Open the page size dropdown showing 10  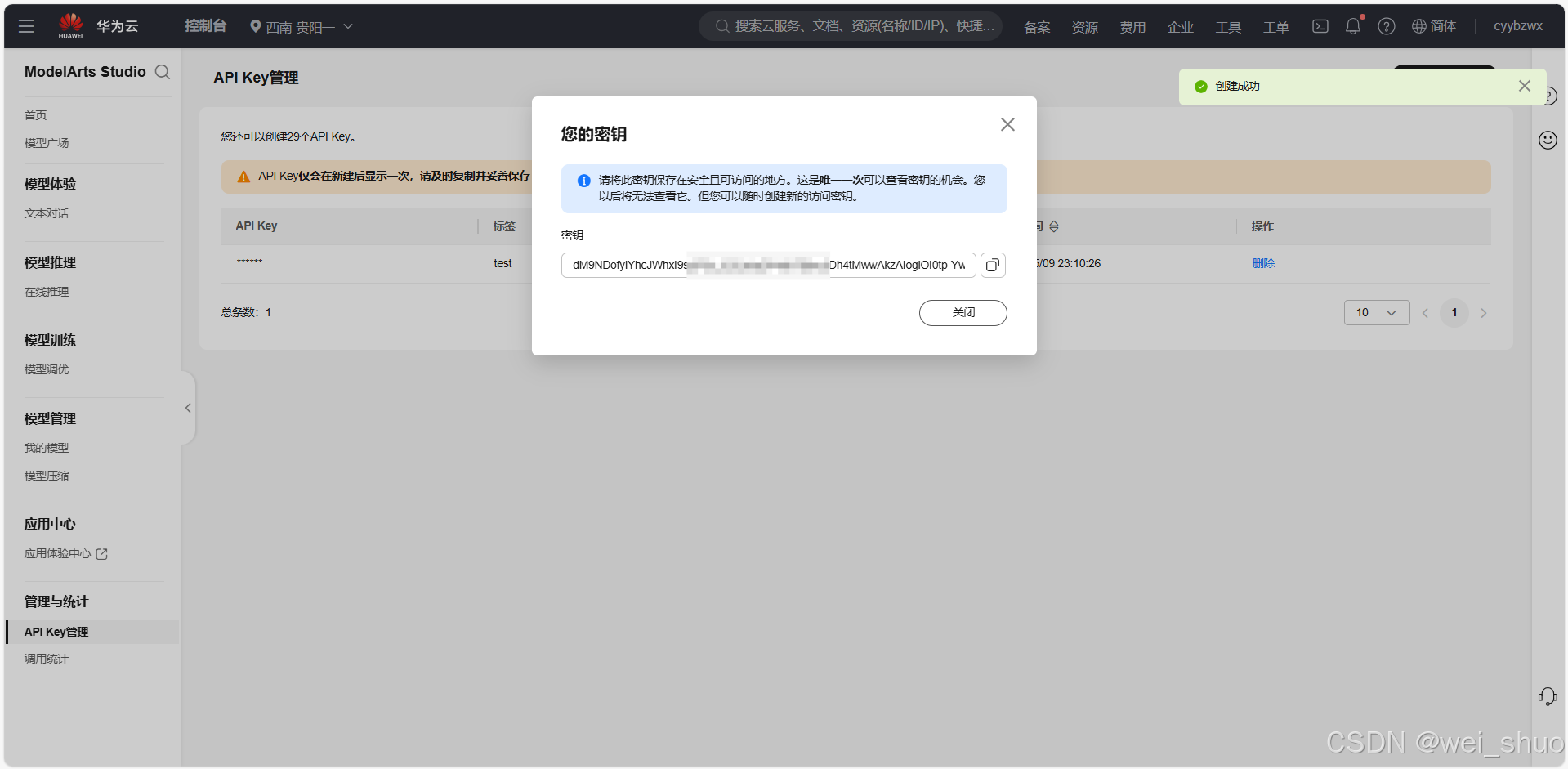pos(1377,313)
